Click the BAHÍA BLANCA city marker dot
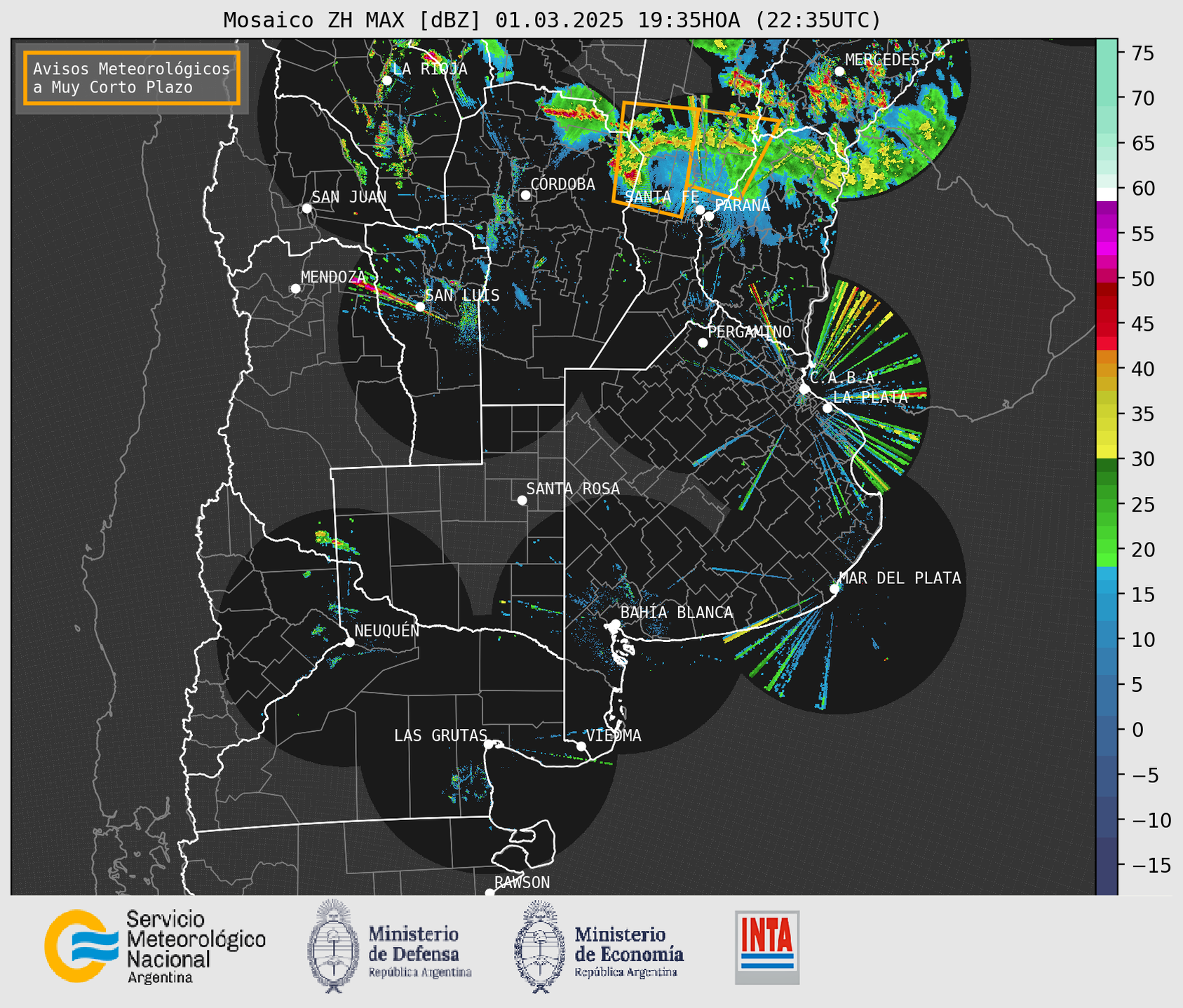The width and height of the screenshot is (1183, 1008). point(615,624)
